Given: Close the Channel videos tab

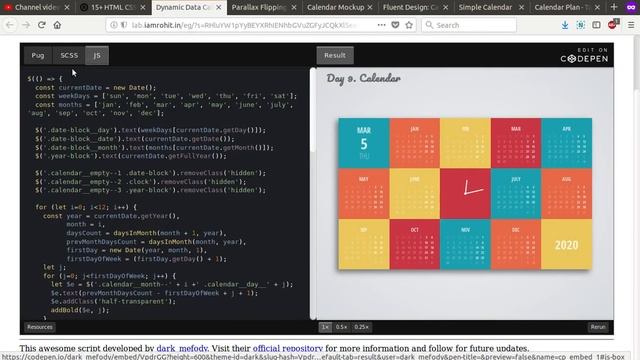Looking at the screenshot, I should click(x=67, y=7).
